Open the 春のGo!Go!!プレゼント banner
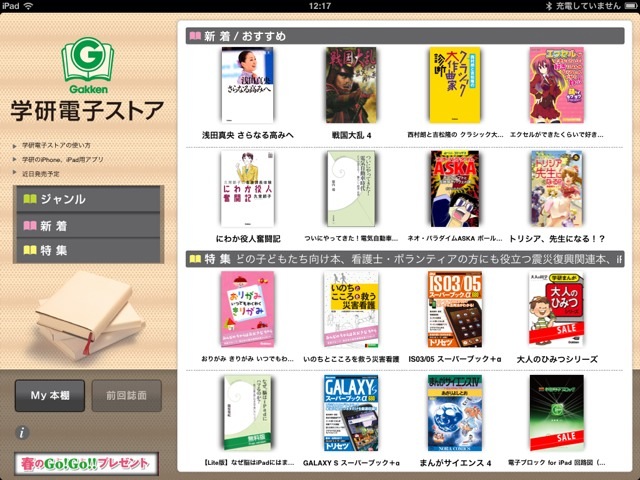This screenshot has width=640, height=480. click(86, 464)
